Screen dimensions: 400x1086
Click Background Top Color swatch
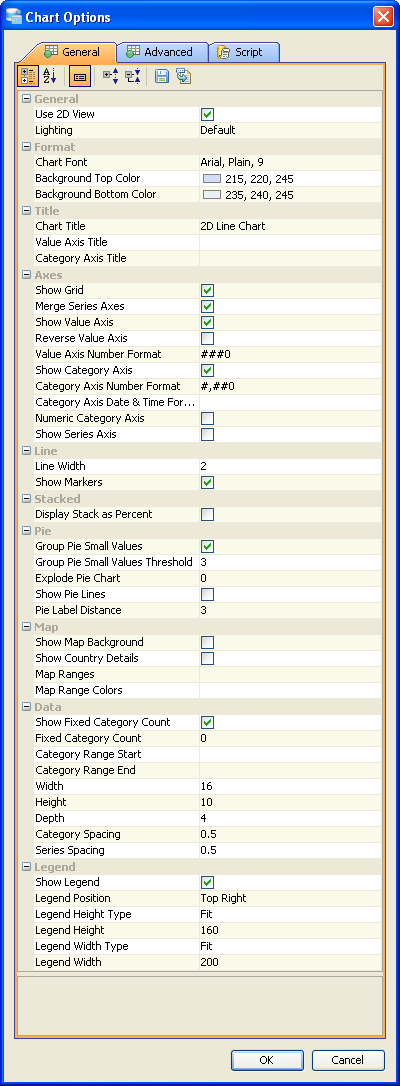[x=211, y=179]
